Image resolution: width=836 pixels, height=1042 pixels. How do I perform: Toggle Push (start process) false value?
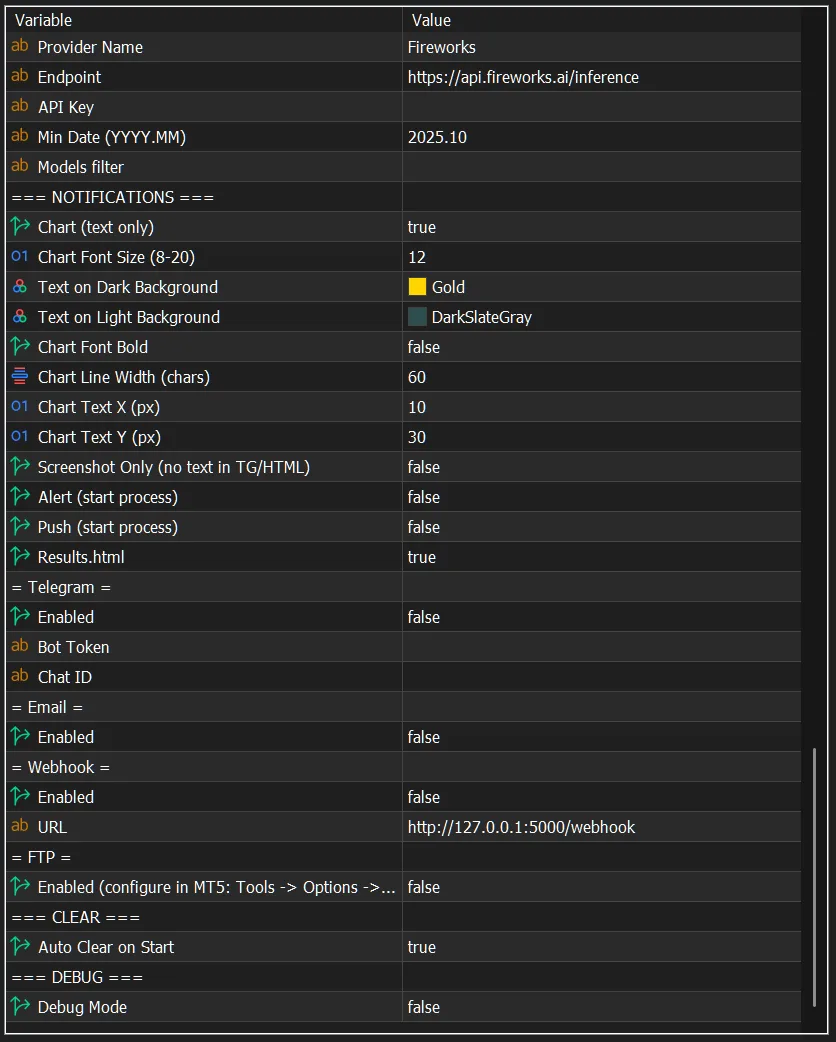point(601,527)
